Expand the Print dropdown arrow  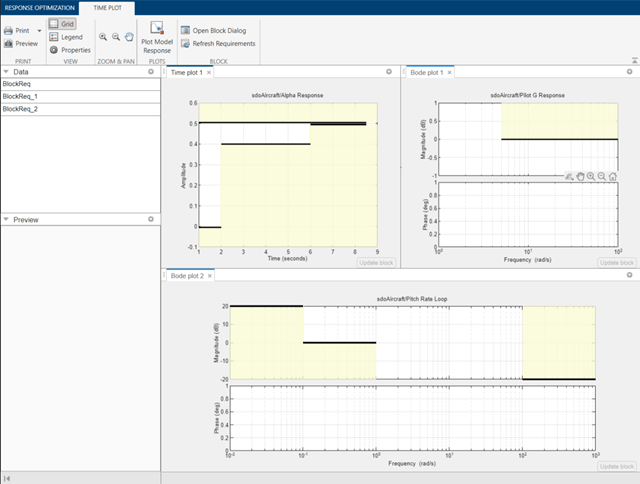[38, 31]
